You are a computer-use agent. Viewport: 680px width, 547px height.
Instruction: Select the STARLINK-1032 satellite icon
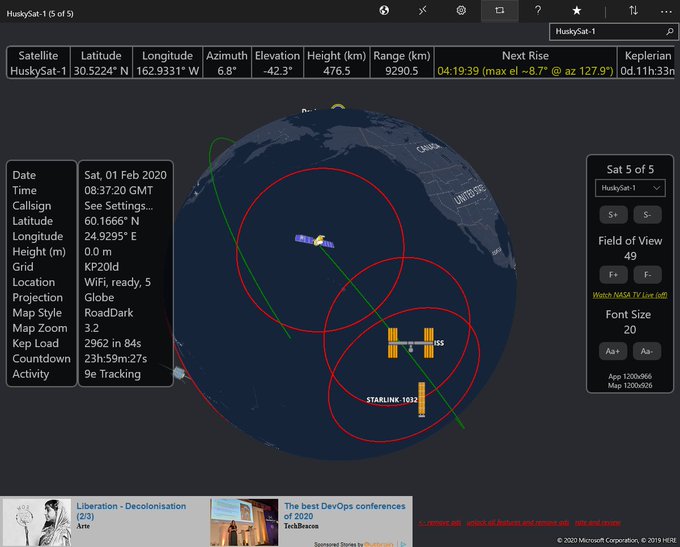point(422,400)
